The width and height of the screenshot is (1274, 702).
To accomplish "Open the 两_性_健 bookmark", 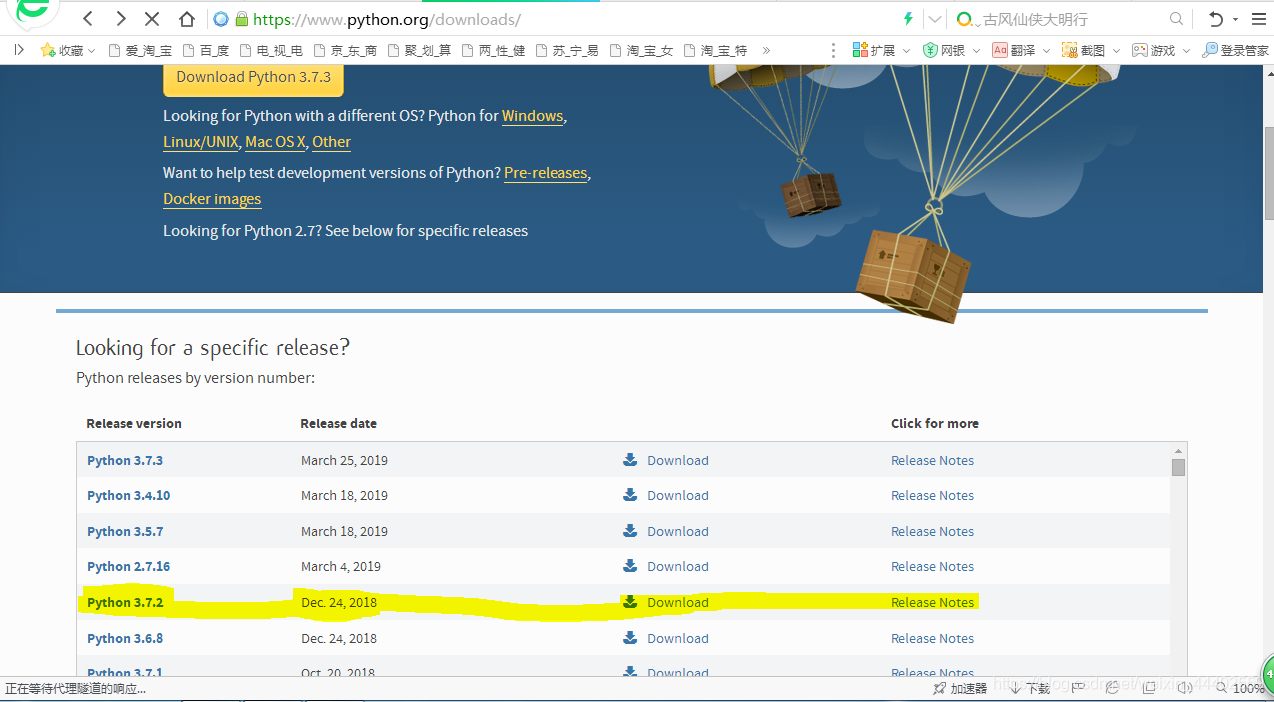I will (493, 50).
